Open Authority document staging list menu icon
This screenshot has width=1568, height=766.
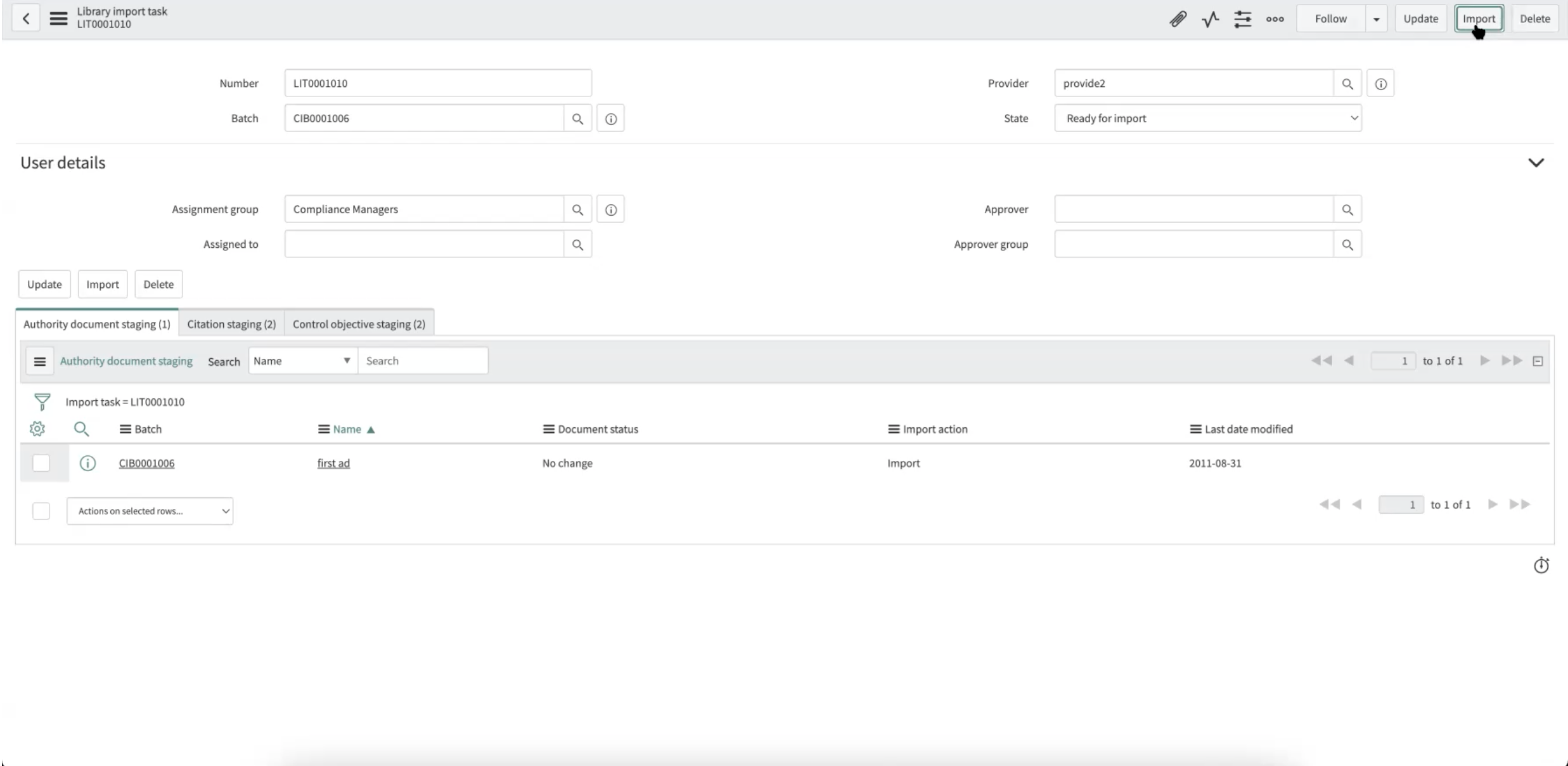point(39,361)
